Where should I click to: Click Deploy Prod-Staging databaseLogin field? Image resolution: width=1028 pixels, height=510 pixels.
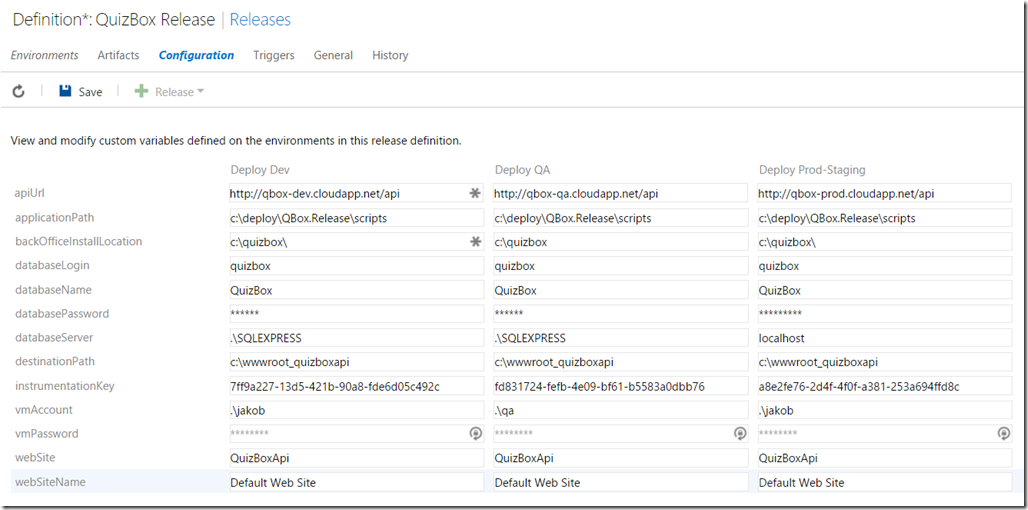[884, 265]
